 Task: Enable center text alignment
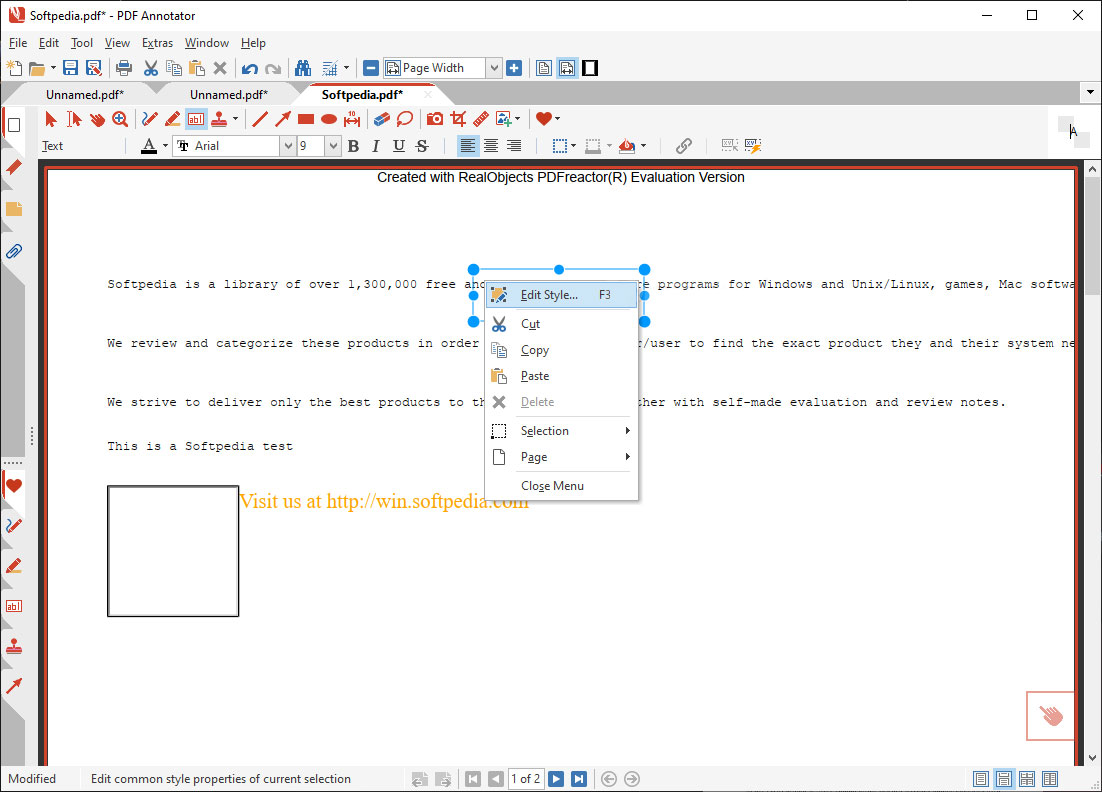point(491,146)
